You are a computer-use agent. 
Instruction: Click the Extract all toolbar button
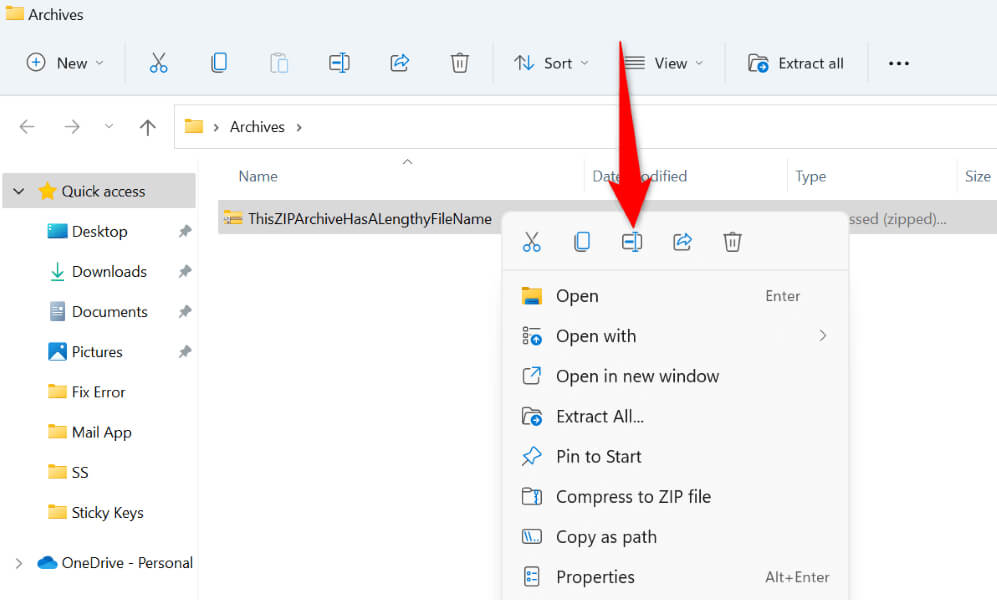coord(795,63)
